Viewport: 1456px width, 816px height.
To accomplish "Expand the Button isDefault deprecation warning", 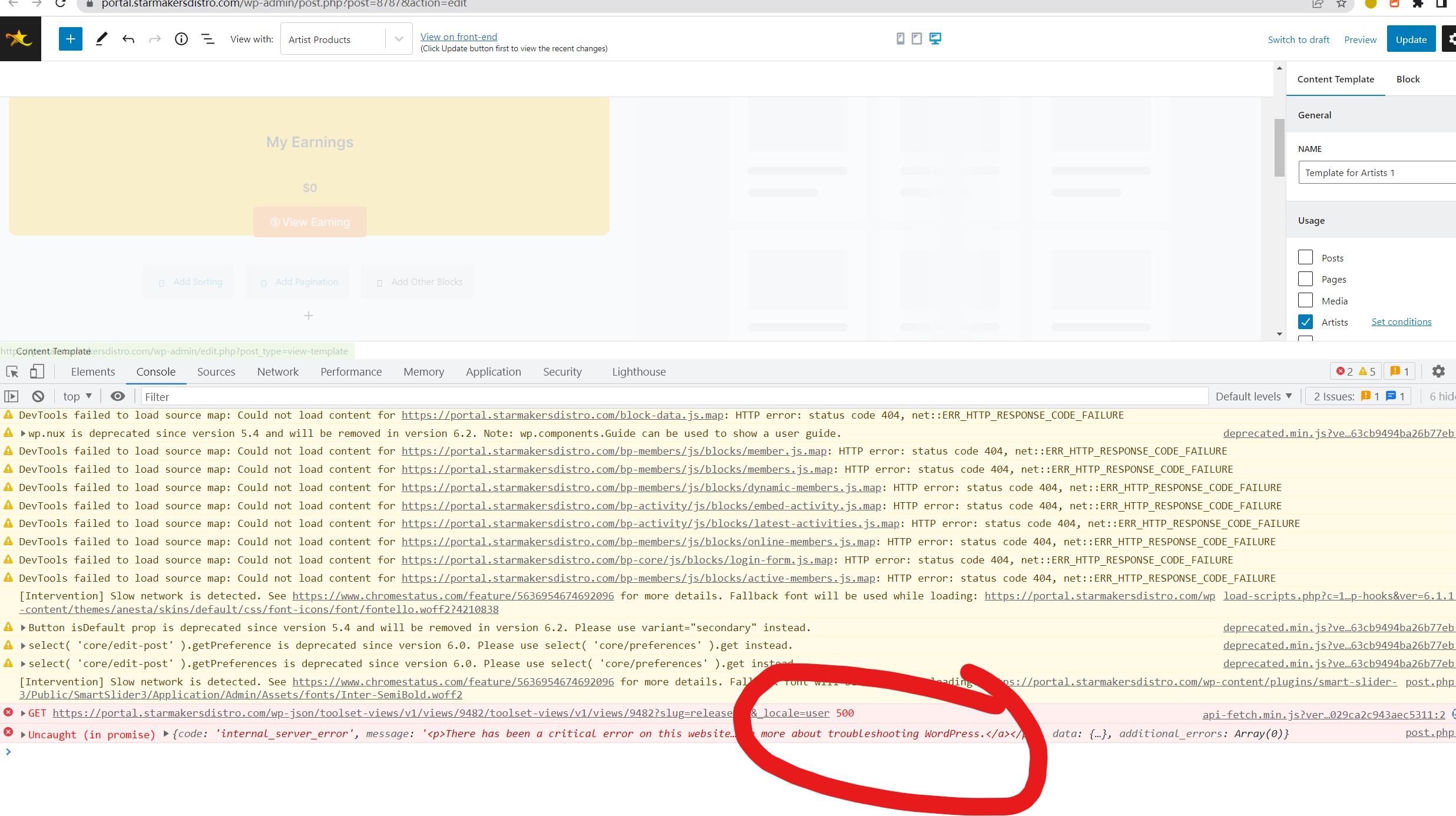I will tap(23, 628).
